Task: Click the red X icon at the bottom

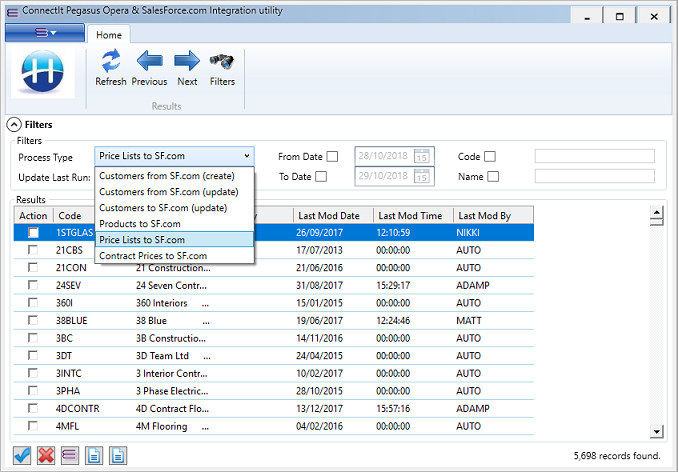Action: click(x=46, y=455)
